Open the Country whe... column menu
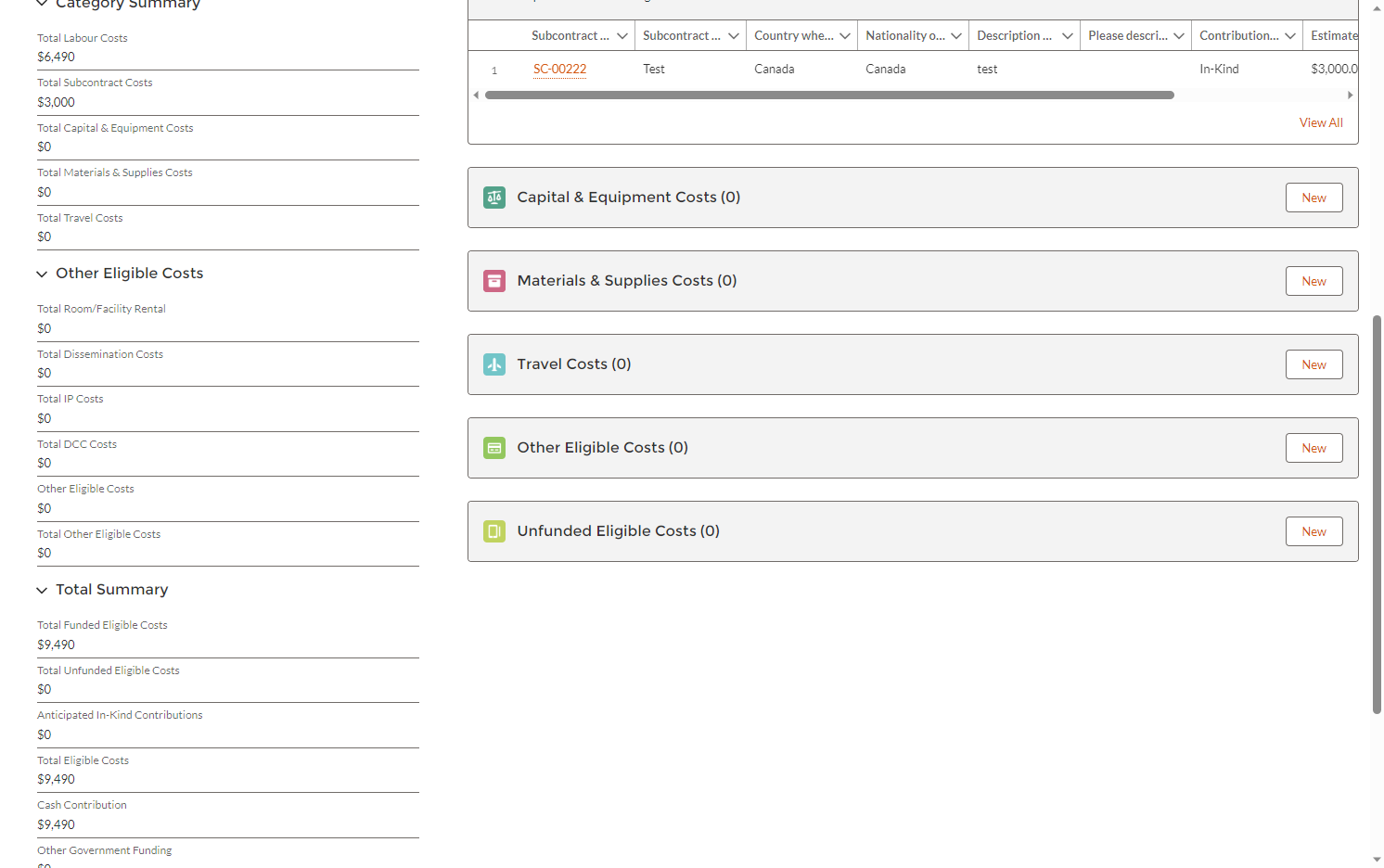1384x868 pixels. coord(845,36)
